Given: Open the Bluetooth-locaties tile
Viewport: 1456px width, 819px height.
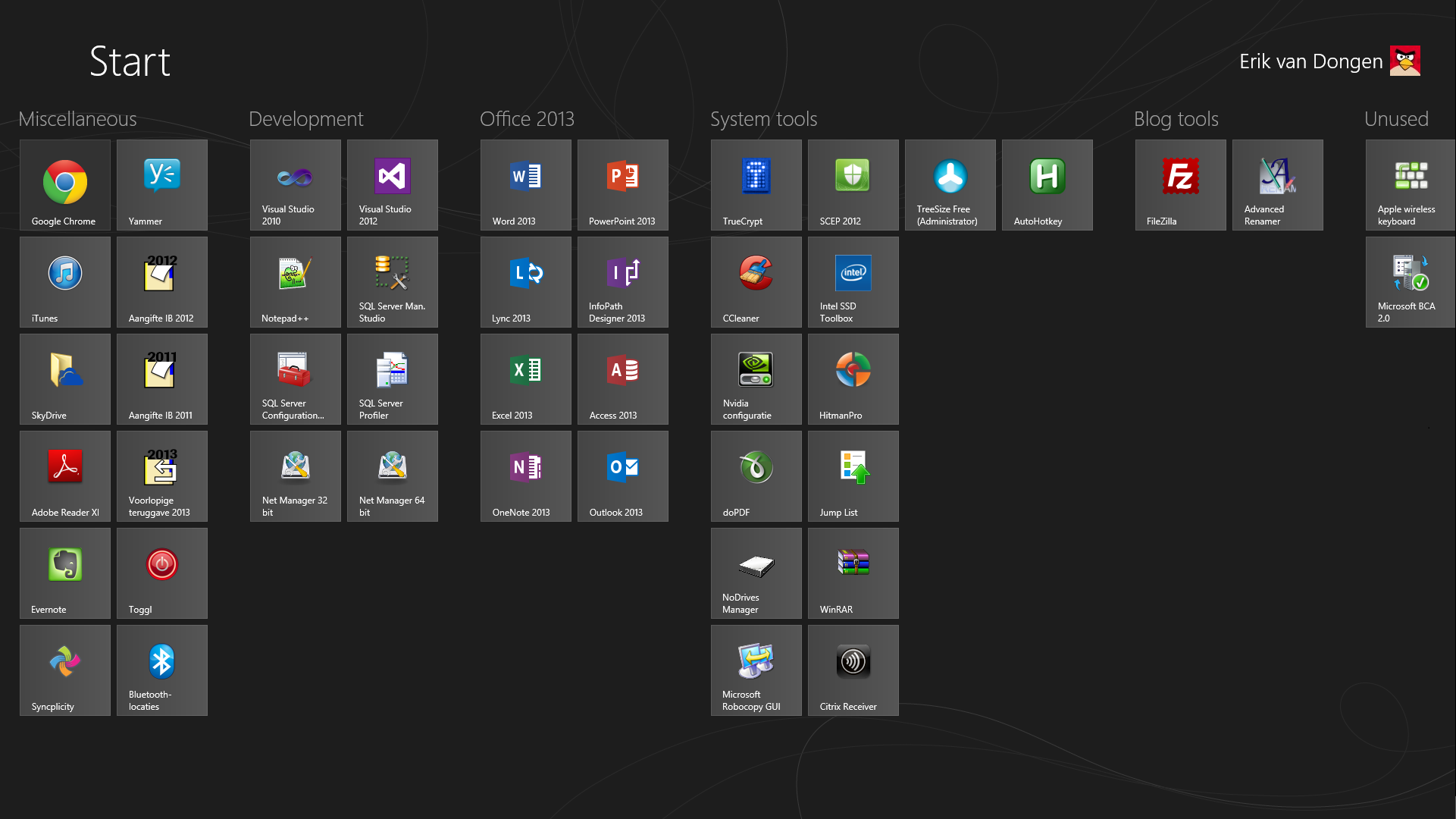Looking at the screenshot, I should pos(162,670).
